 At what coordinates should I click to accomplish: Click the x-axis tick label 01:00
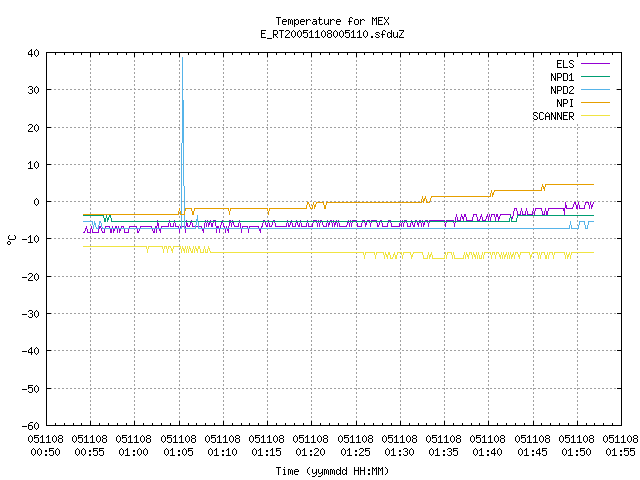point(134,452)
